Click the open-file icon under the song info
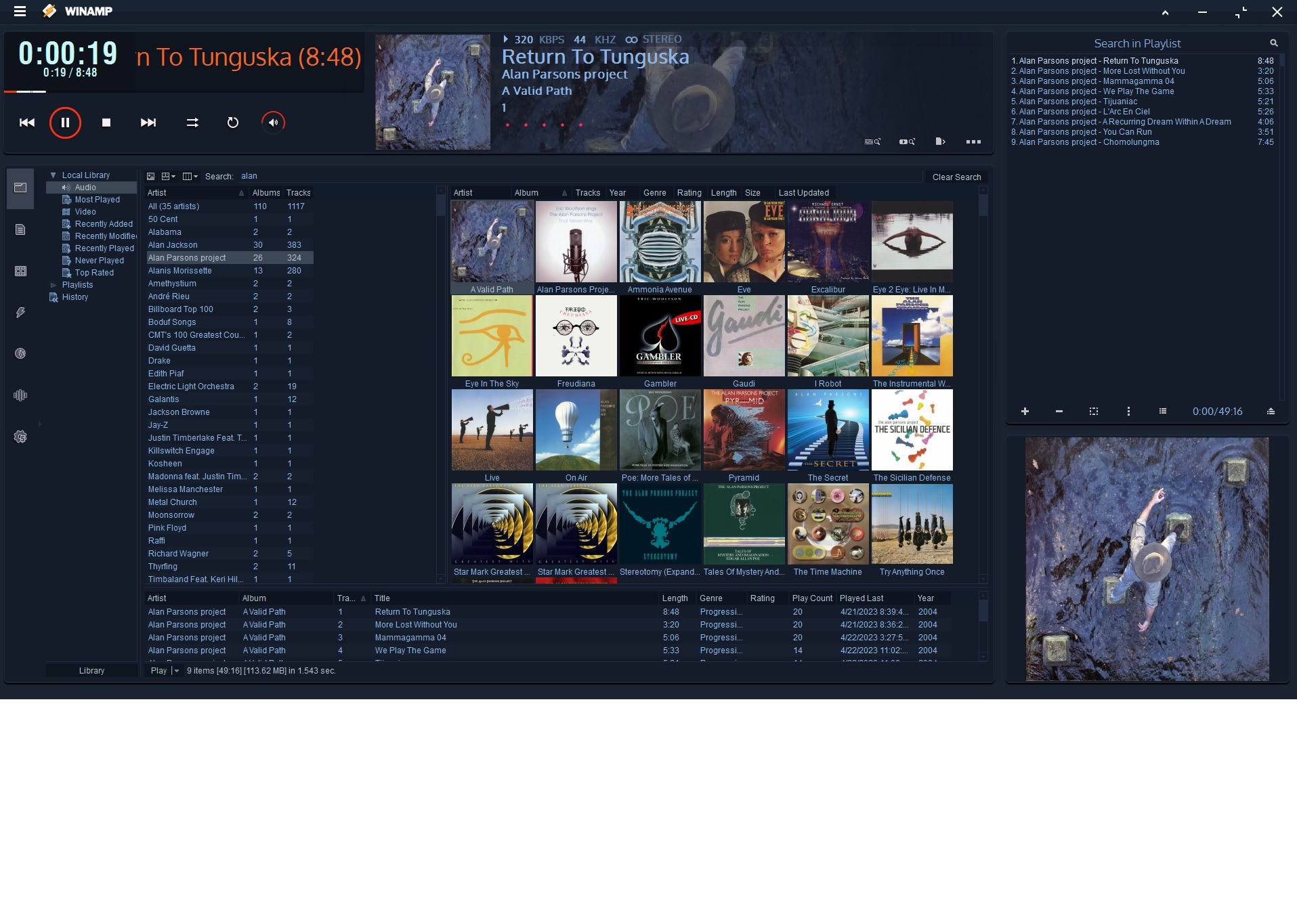1297x924 pixels. coord(940,141)
